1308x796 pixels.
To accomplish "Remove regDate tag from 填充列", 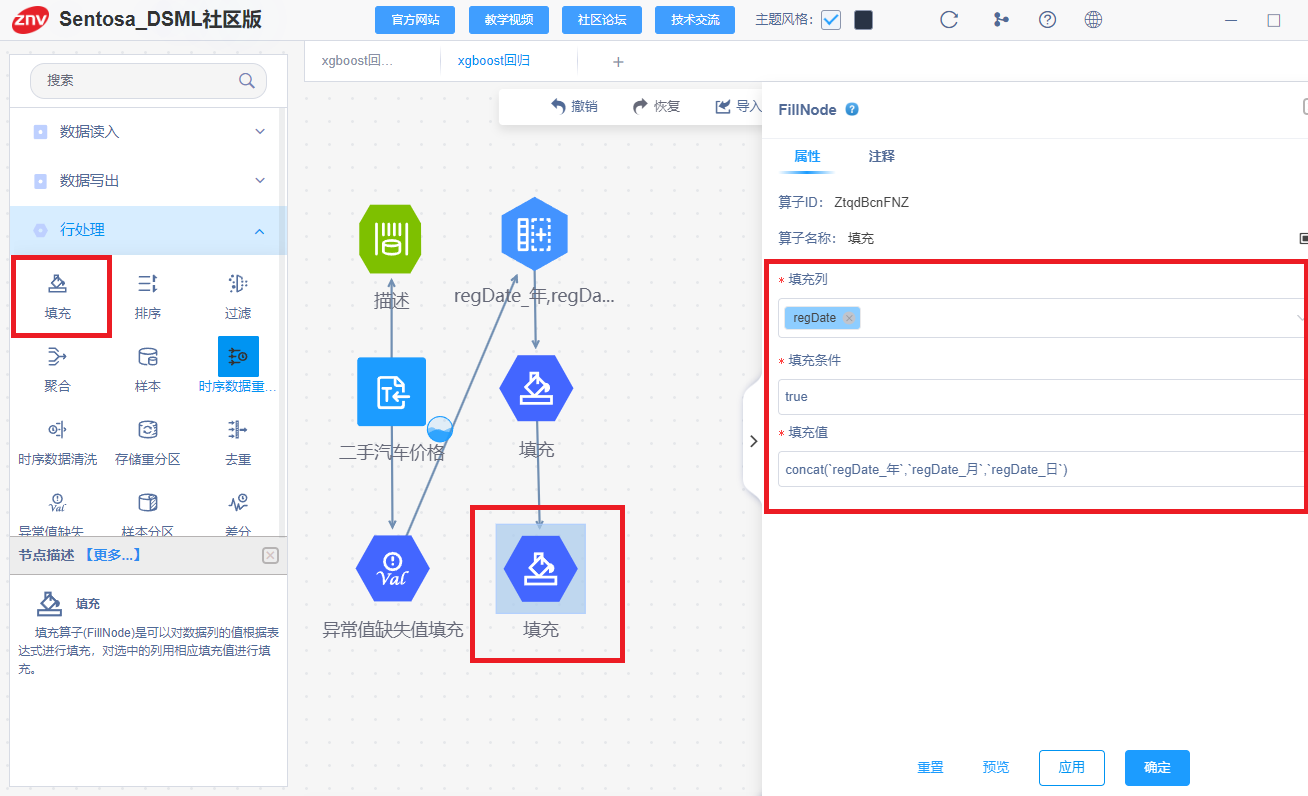I will (849, 318).
